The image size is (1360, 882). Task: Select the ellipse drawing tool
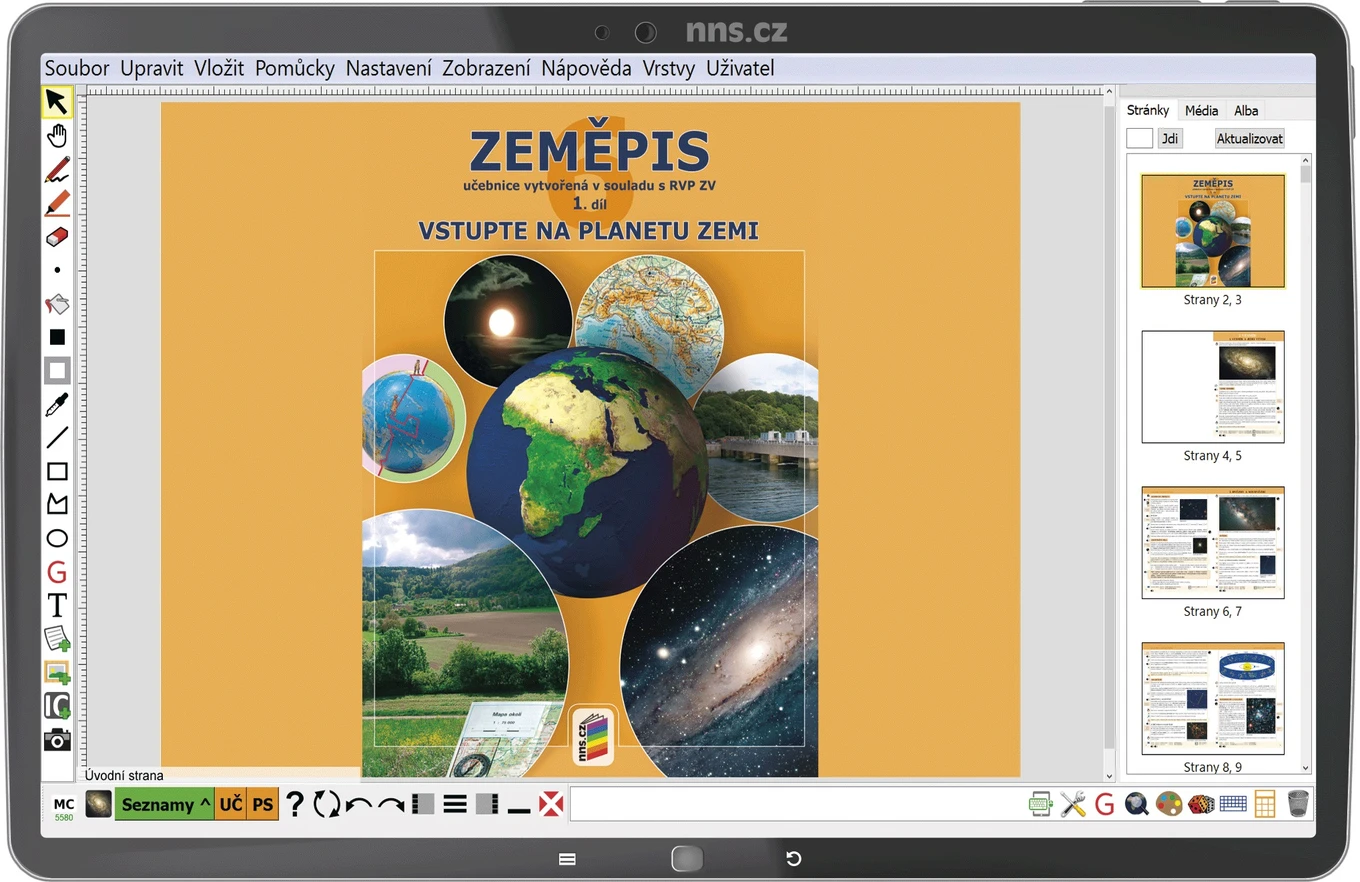point(57,539)
